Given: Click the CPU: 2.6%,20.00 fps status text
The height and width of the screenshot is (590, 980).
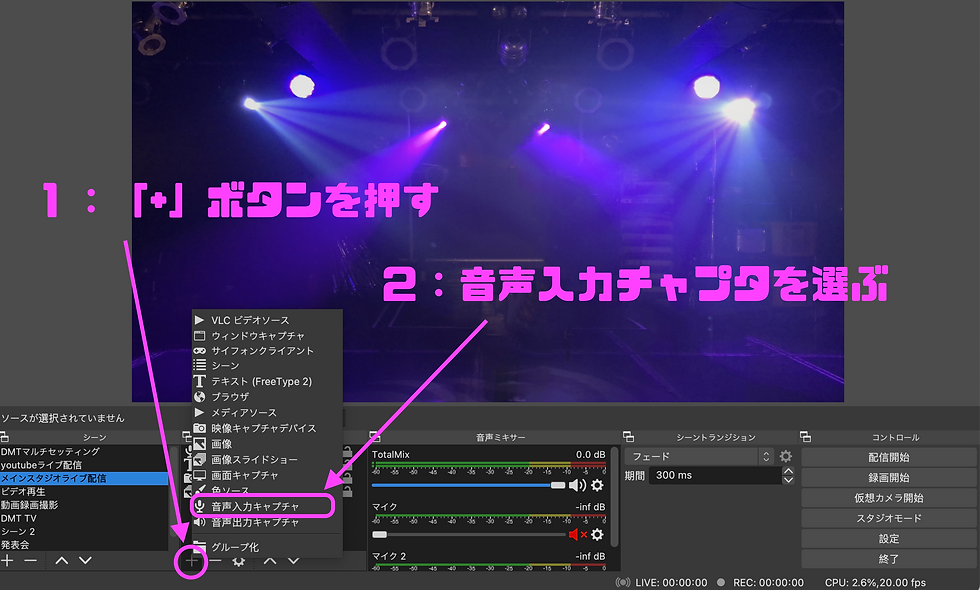Looking at the screenshot, I should click(x=875, y=582).
